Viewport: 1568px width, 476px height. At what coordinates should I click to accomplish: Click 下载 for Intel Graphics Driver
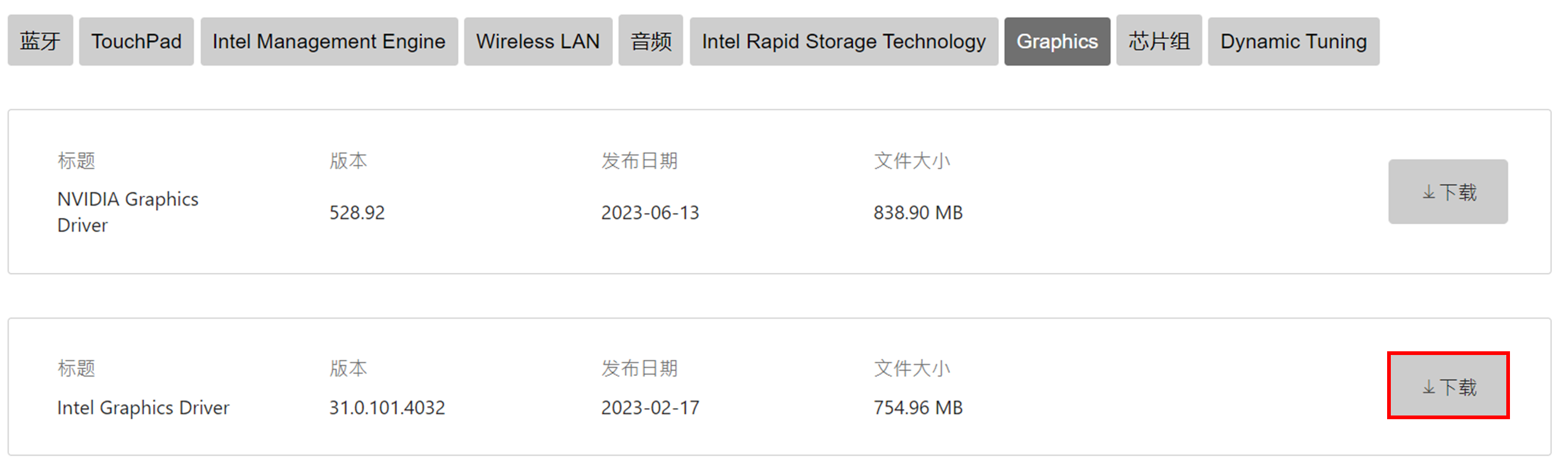point(1448,386)
